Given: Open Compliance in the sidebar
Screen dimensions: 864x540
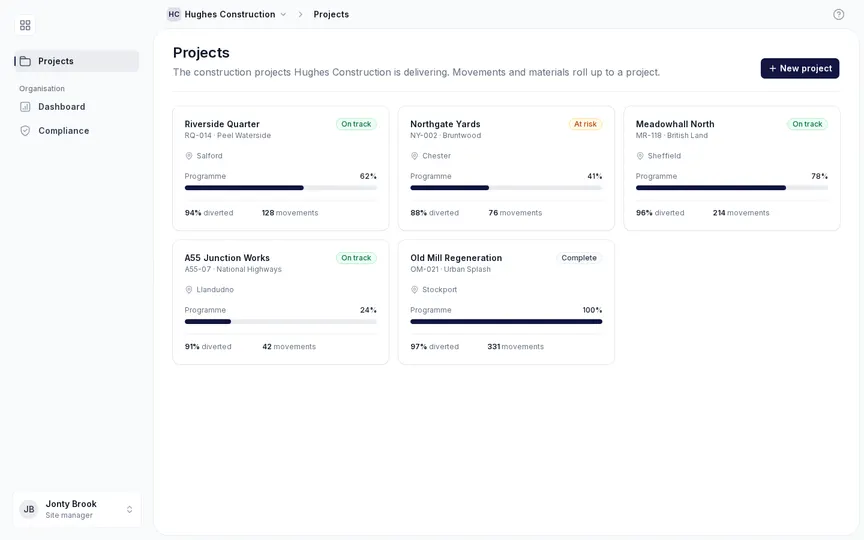Looking at the screenshot, I should (x=77, y=131).
